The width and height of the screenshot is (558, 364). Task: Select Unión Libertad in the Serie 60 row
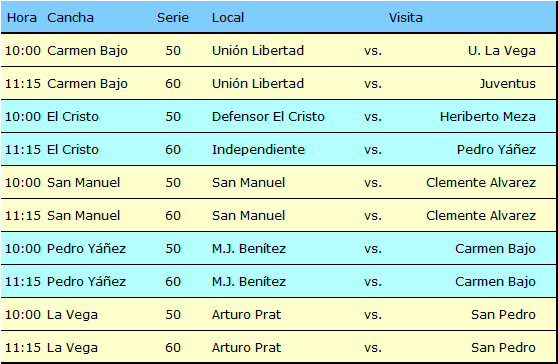click(x=258, y=84)
